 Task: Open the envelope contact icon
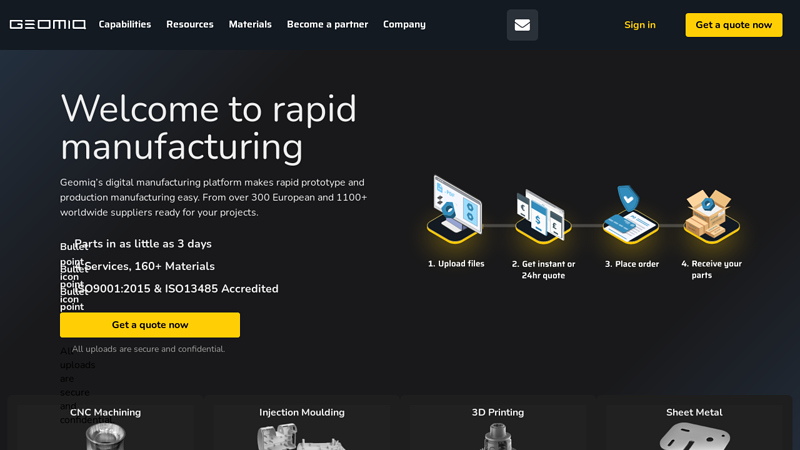click(522, 24)
